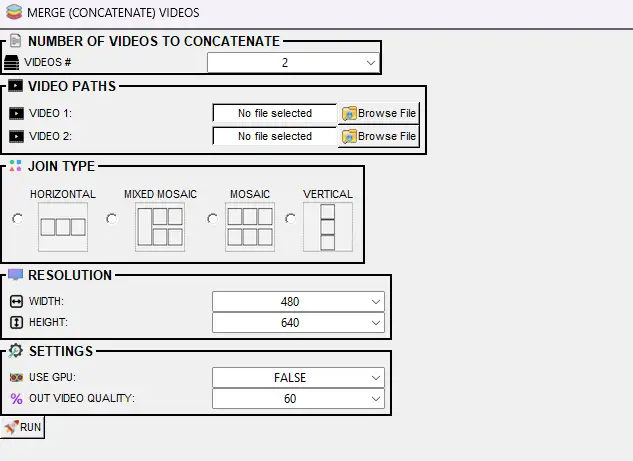
Task: Click the MIXED MOSAIC label text
Action: tap(160, 194)
